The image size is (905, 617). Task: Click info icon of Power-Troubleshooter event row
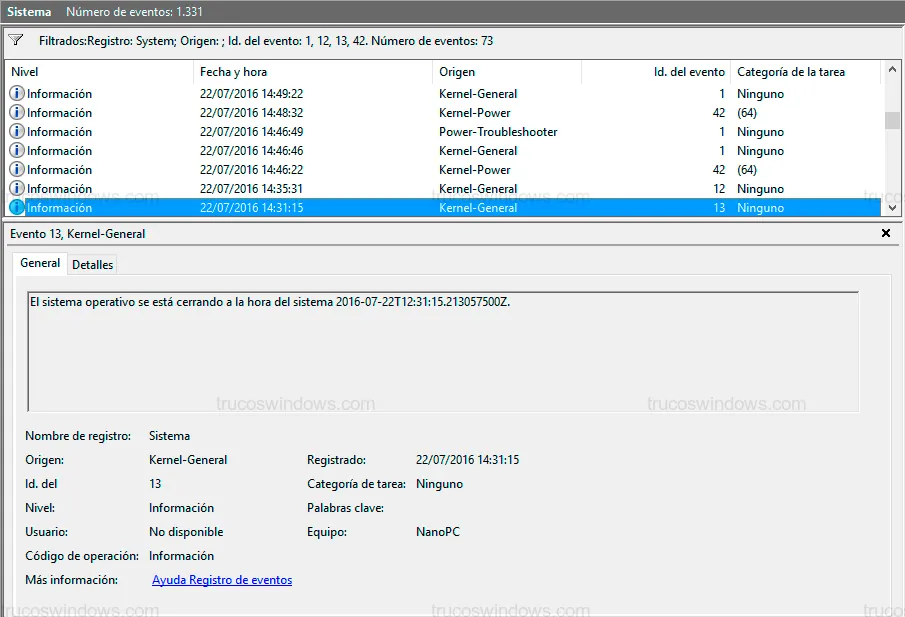pyautogui.click(x=17, y=132)
